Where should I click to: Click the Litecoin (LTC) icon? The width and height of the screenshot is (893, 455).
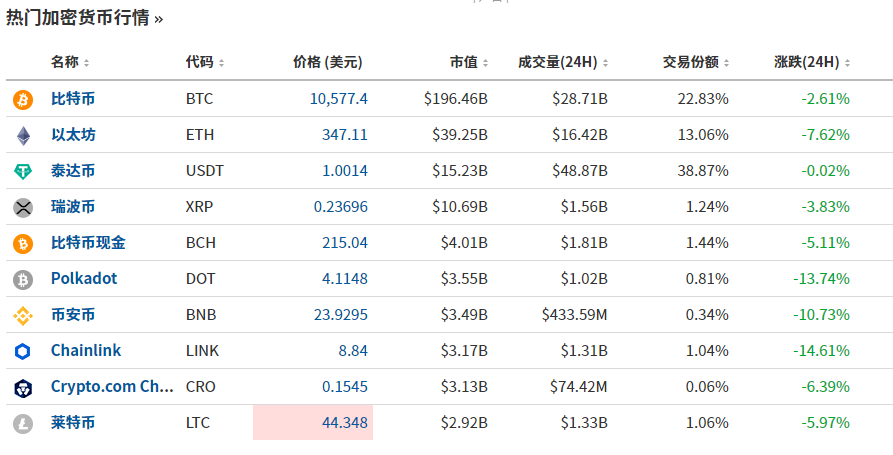[23, 424]
